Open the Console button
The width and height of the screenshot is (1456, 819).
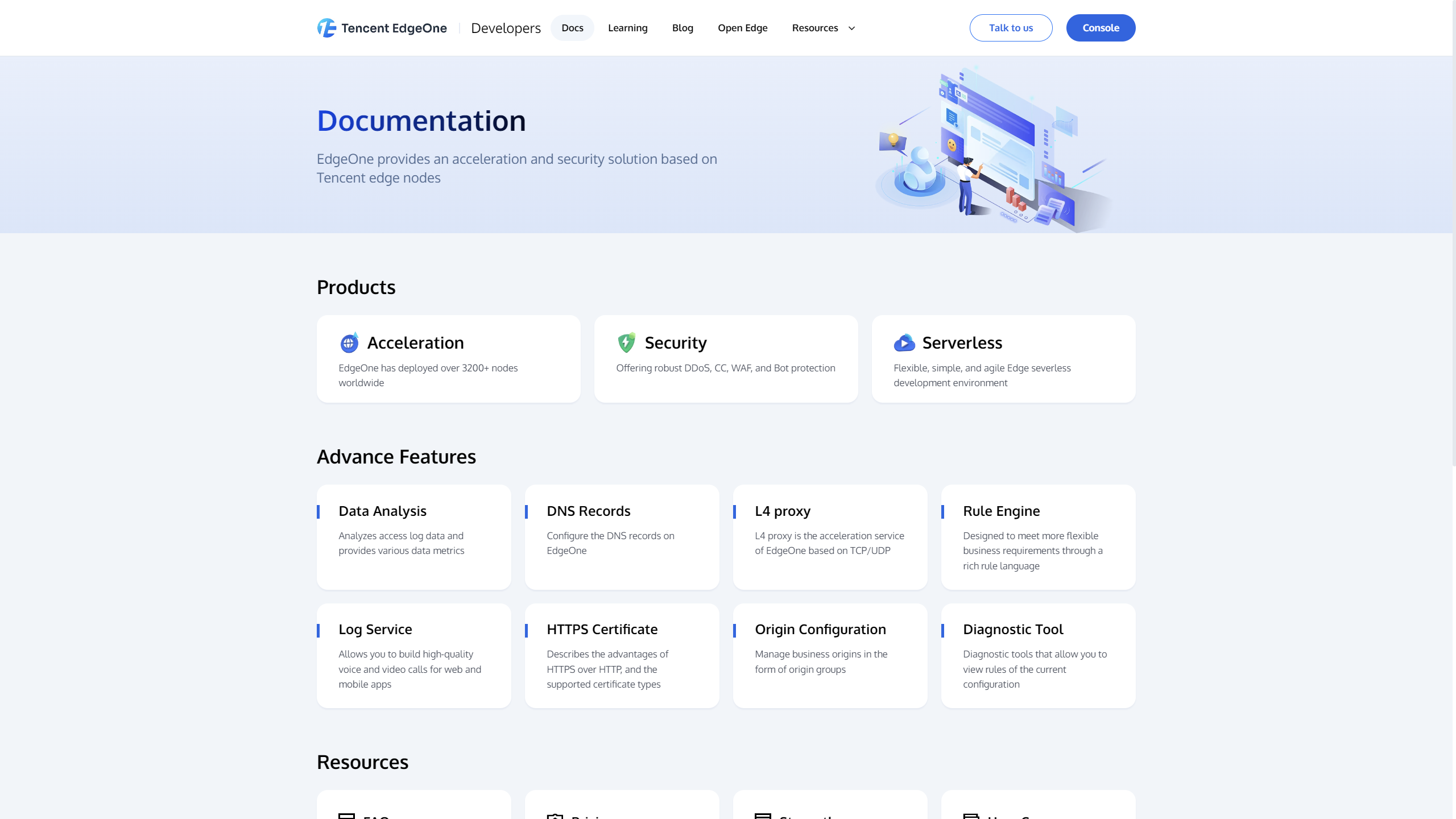click(1101, 28)
